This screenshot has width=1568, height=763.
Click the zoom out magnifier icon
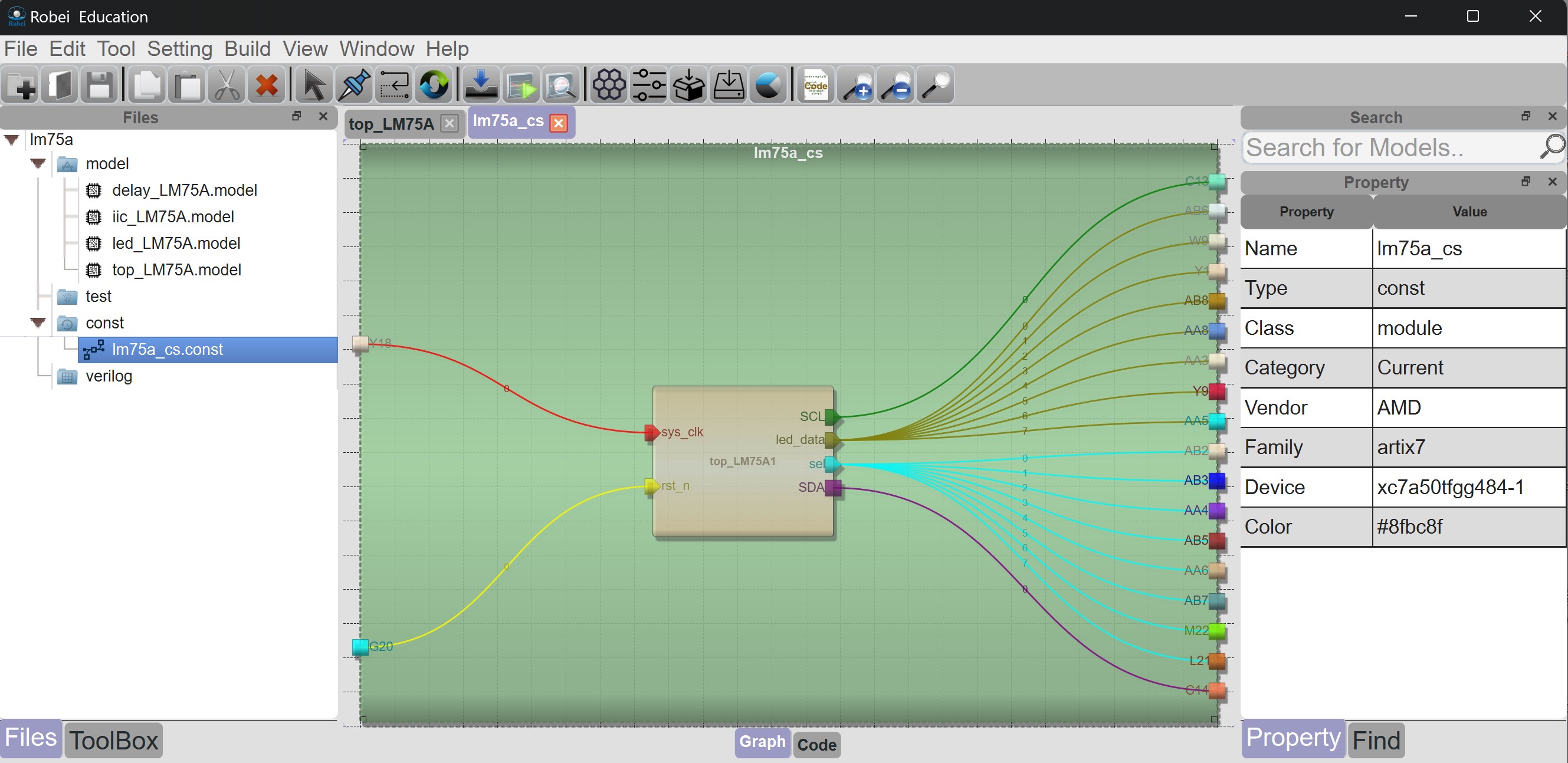[x=896, y=85]
